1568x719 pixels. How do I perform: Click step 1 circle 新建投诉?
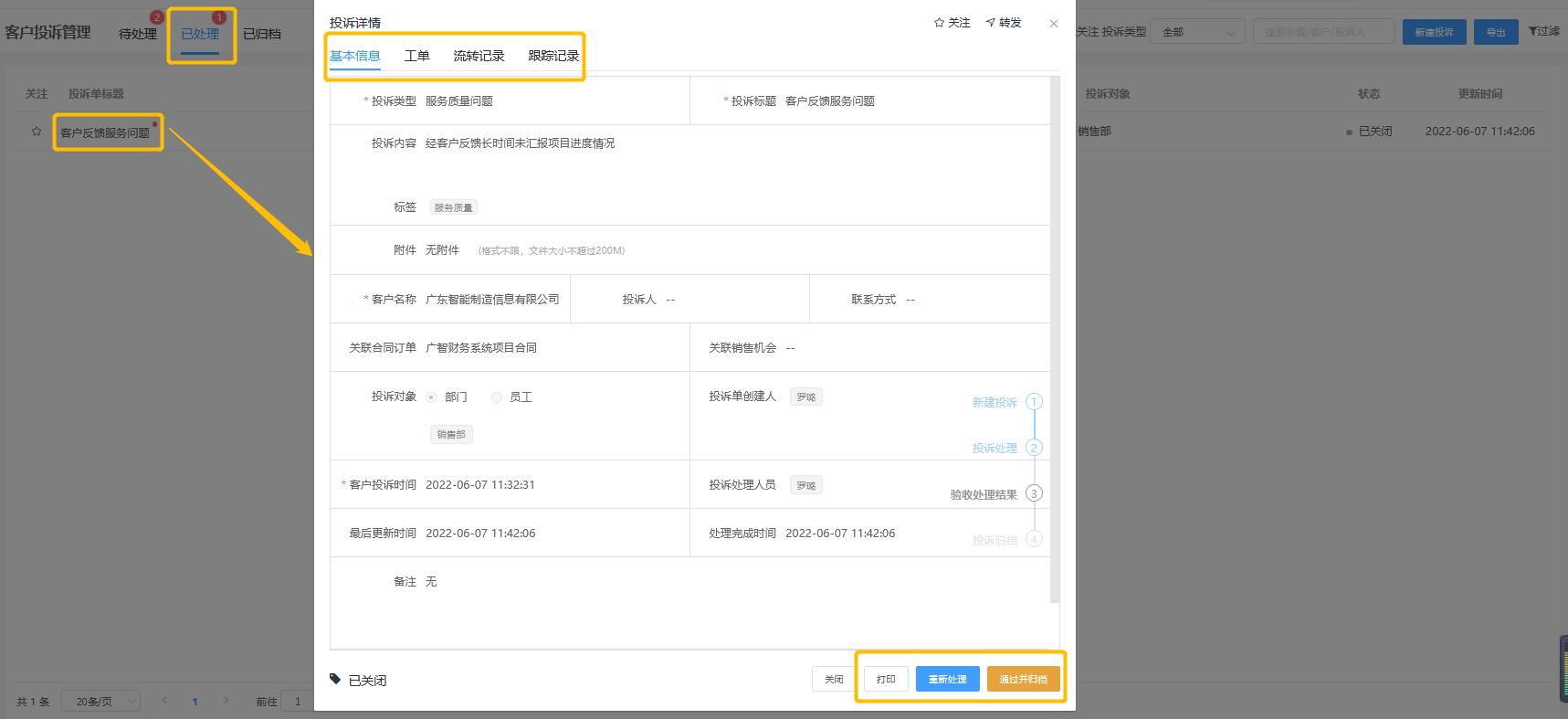(x=1034, y=402)
